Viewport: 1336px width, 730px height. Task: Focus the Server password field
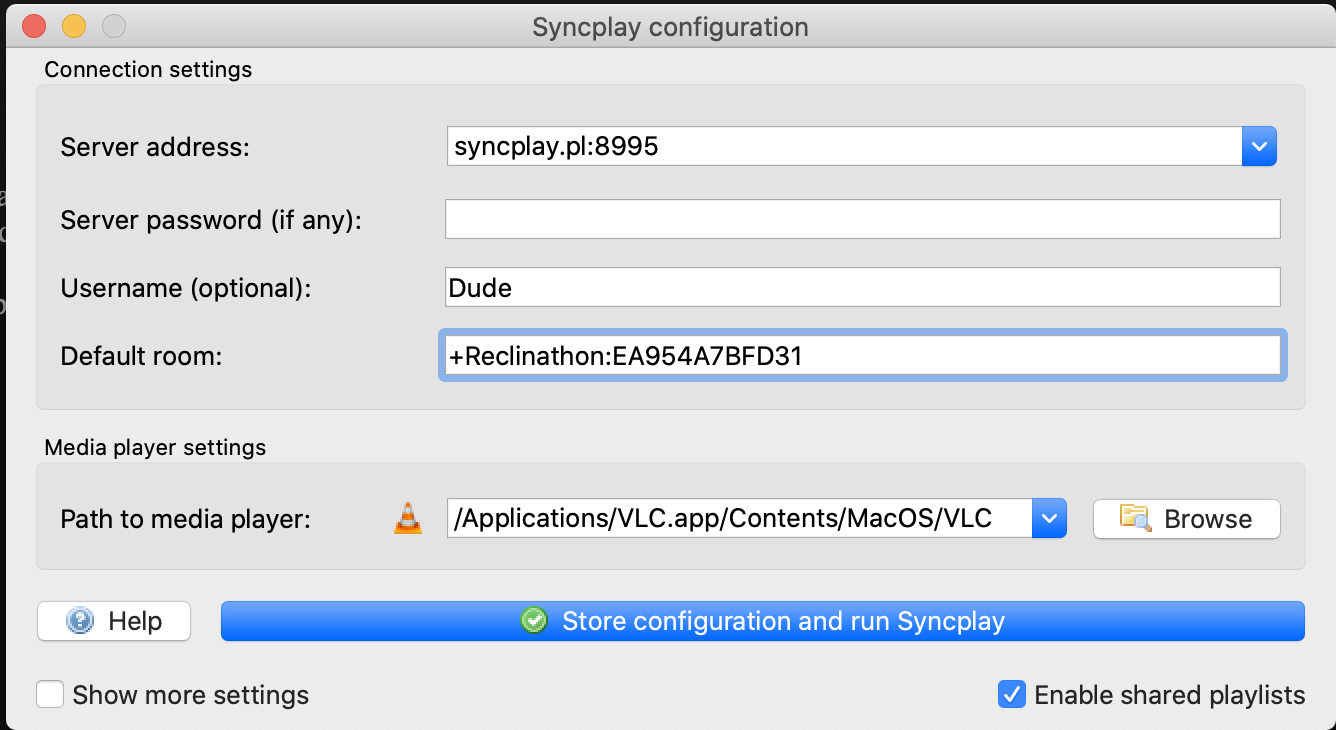(862, 219)
